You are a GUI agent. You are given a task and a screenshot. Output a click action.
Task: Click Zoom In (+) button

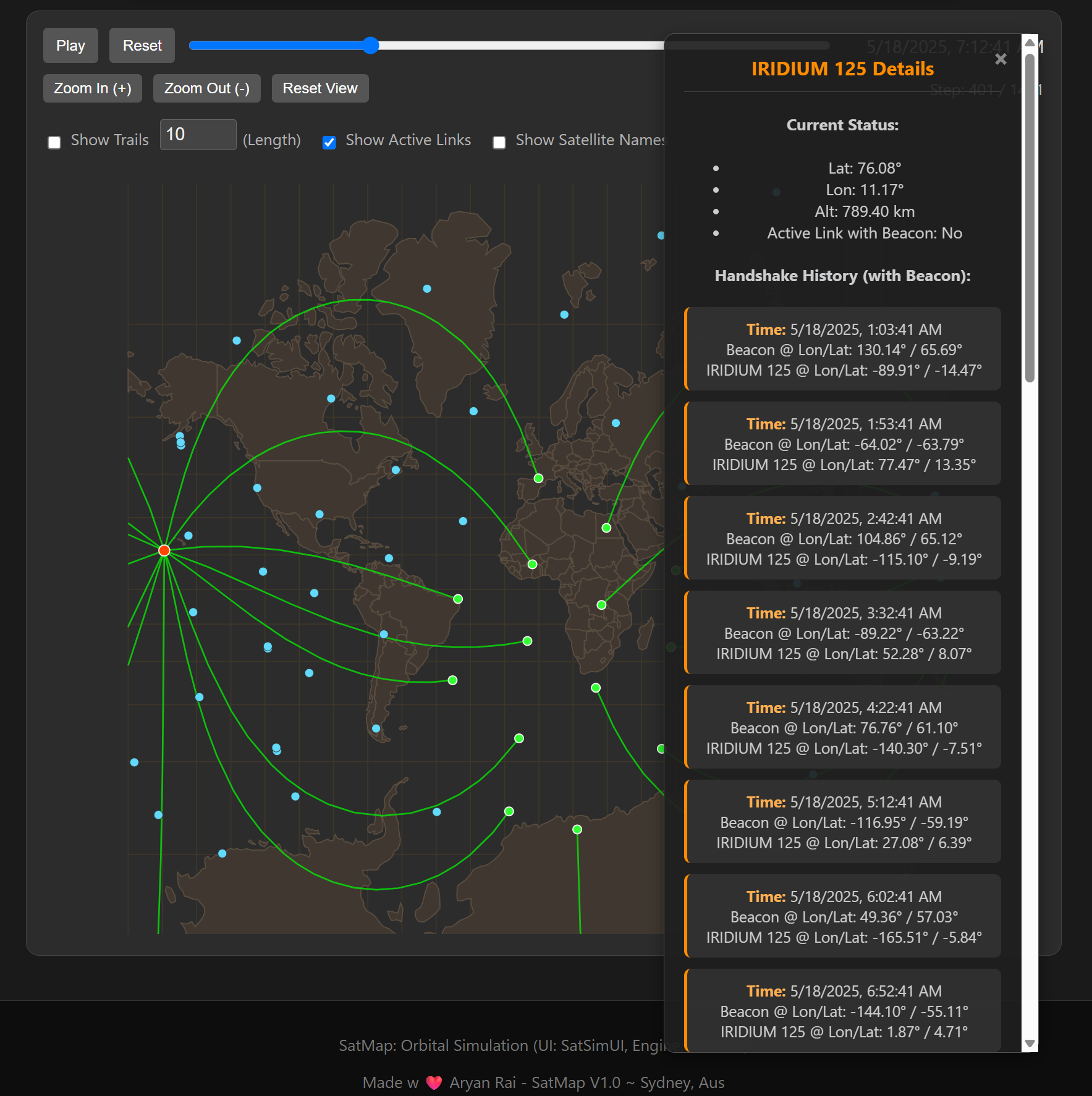(93, 88)
